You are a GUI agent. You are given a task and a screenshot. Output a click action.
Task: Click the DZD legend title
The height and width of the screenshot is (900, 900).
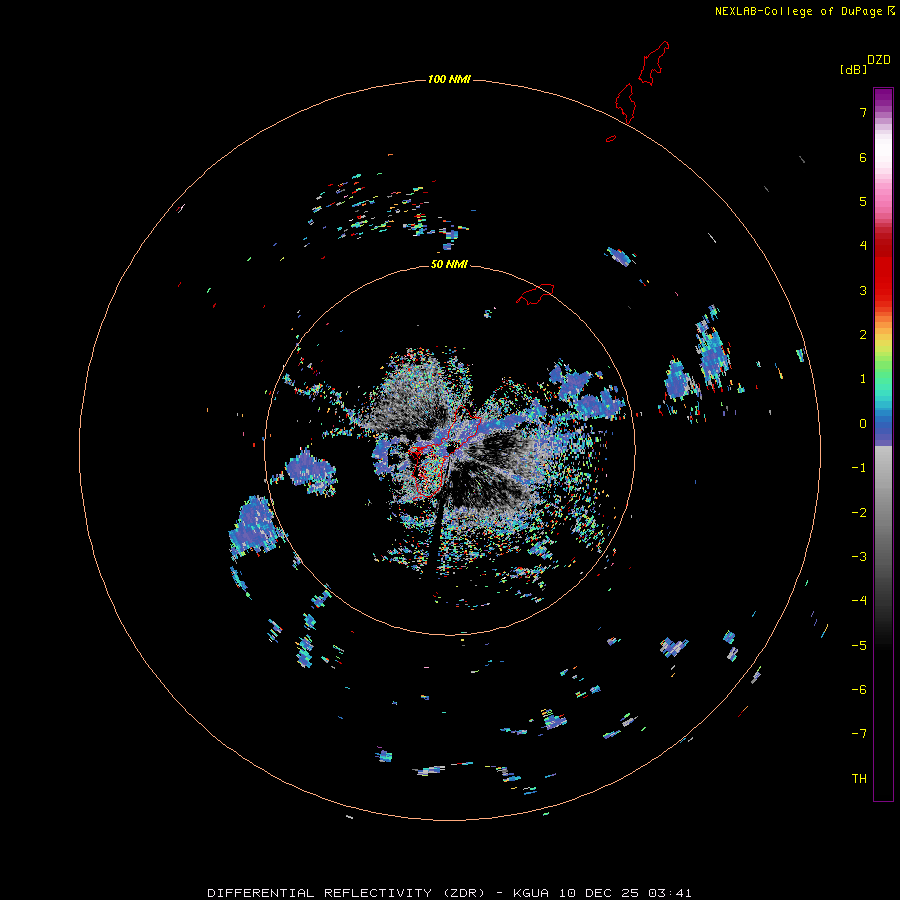tap(879, 60)
